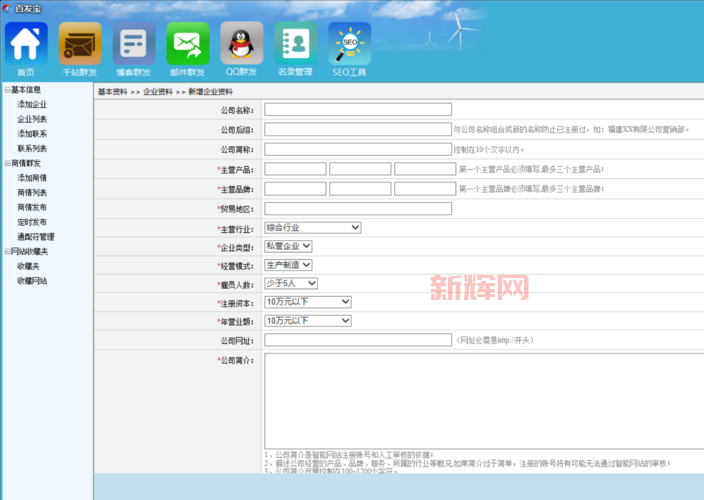Viewport: 704px width, 500px height.
Task: Open the 主营行业 dropdown
Action: pyautogui.click(x=312, y=227)
